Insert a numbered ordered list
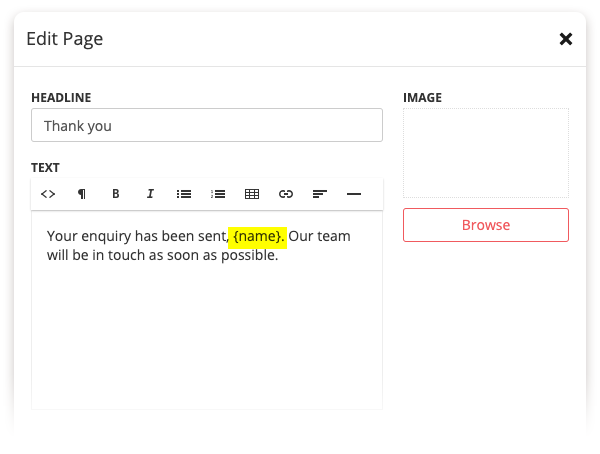This screenshot has height=454, width=600. 218,194
